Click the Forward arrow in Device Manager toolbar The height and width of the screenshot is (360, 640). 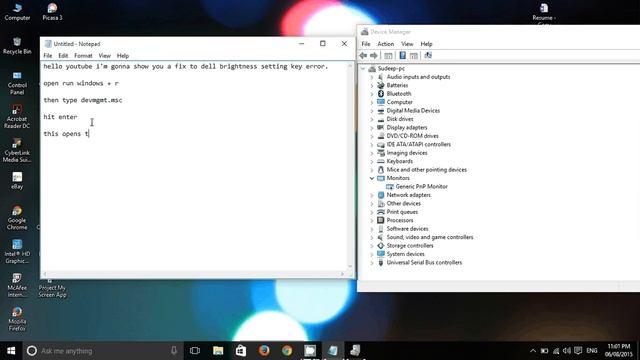tap(373, 56)
